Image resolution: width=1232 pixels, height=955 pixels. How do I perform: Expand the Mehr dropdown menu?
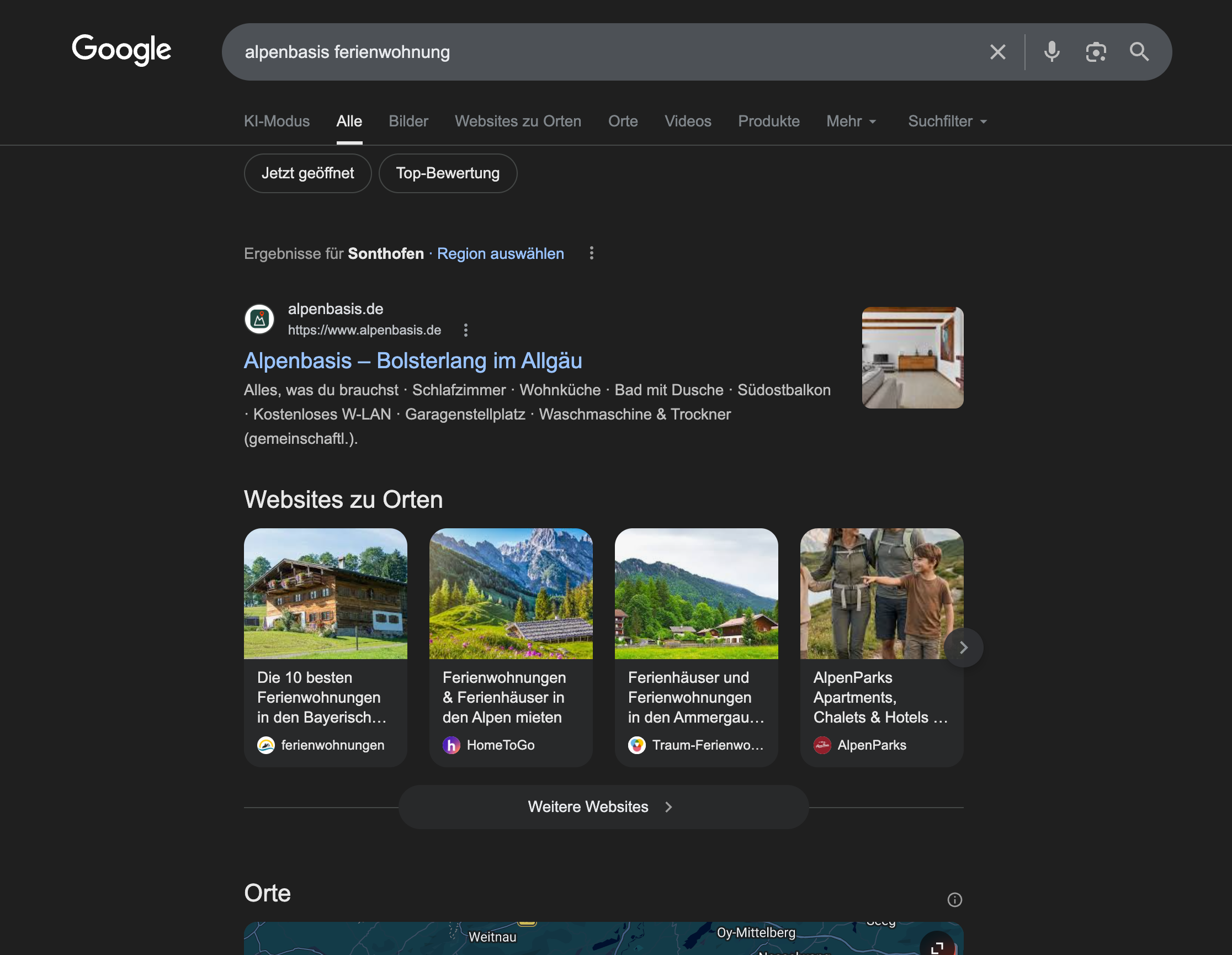(x=851, y=121)
